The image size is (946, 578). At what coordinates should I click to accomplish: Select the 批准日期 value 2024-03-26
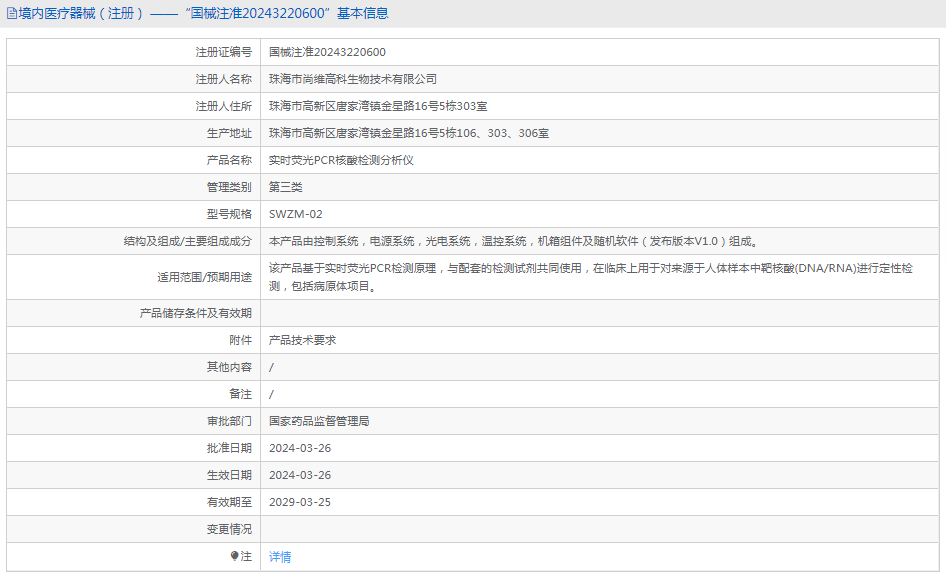300,448
